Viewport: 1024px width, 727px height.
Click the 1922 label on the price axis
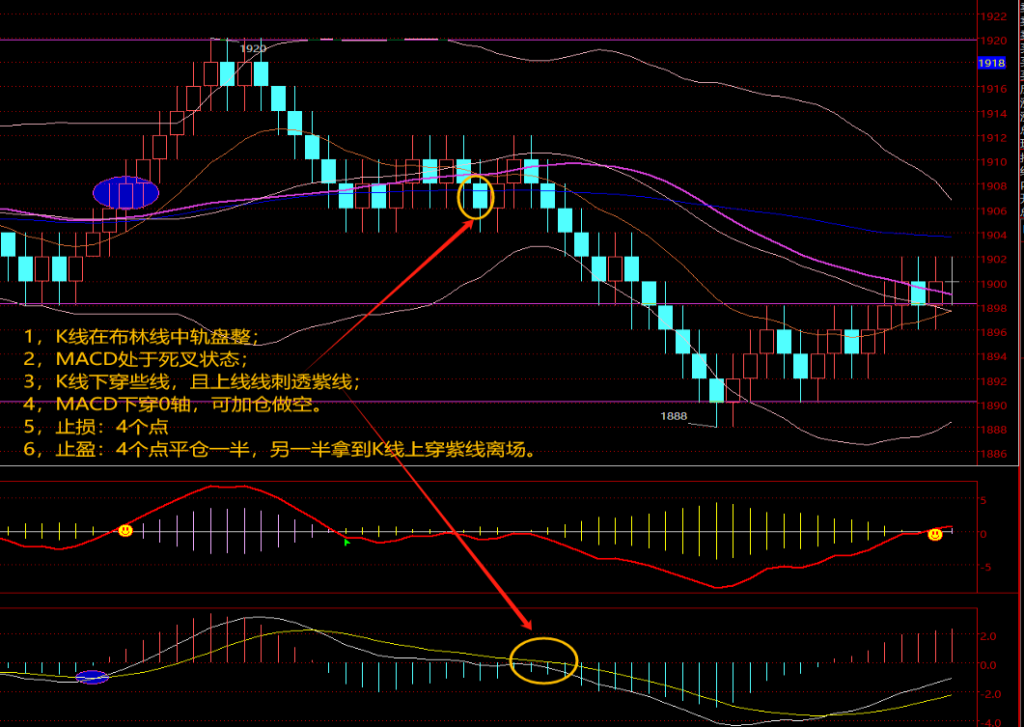(993, 16)
